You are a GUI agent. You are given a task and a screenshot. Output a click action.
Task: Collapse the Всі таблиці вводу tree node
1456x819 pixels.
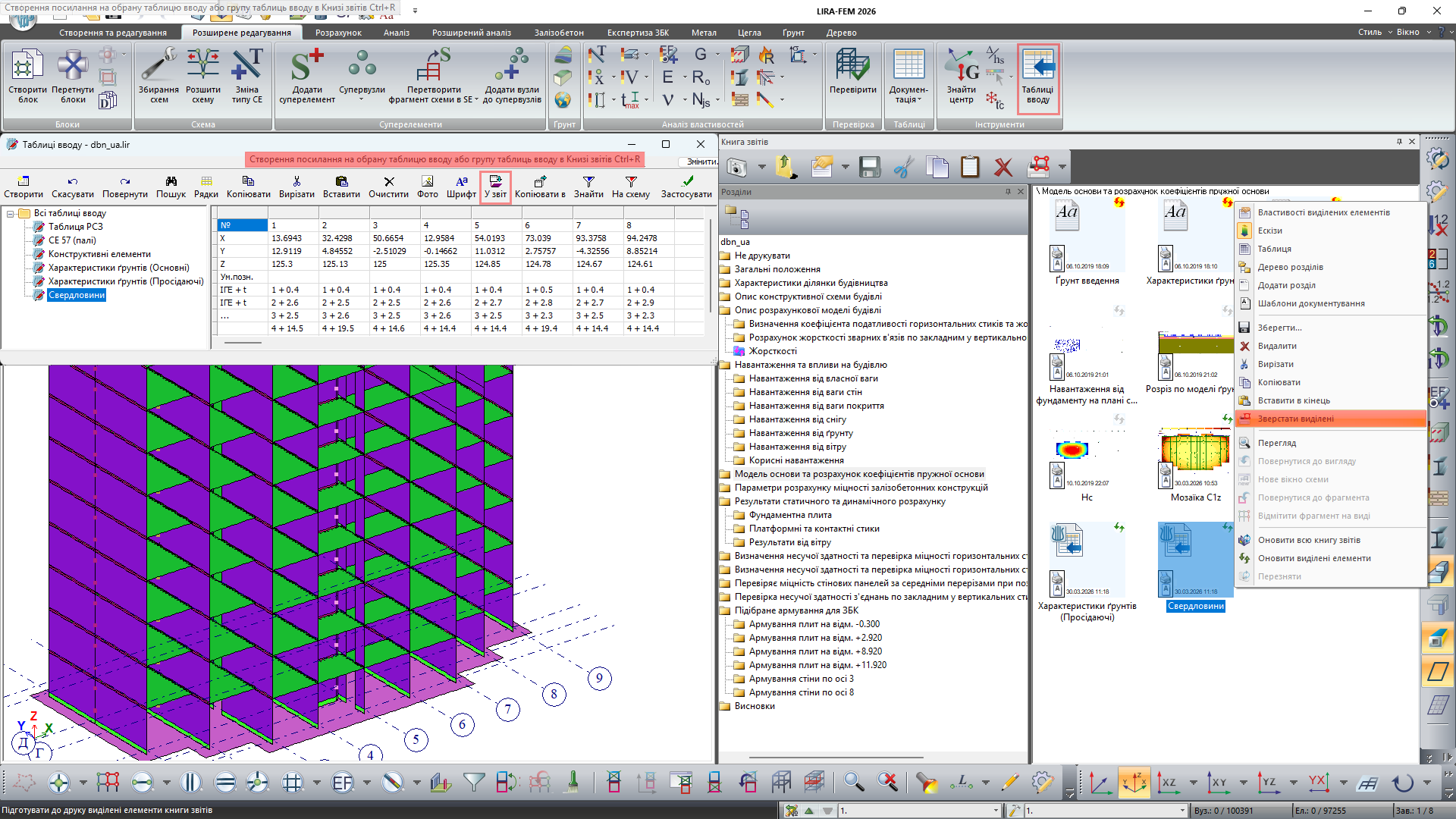point(11,214)
